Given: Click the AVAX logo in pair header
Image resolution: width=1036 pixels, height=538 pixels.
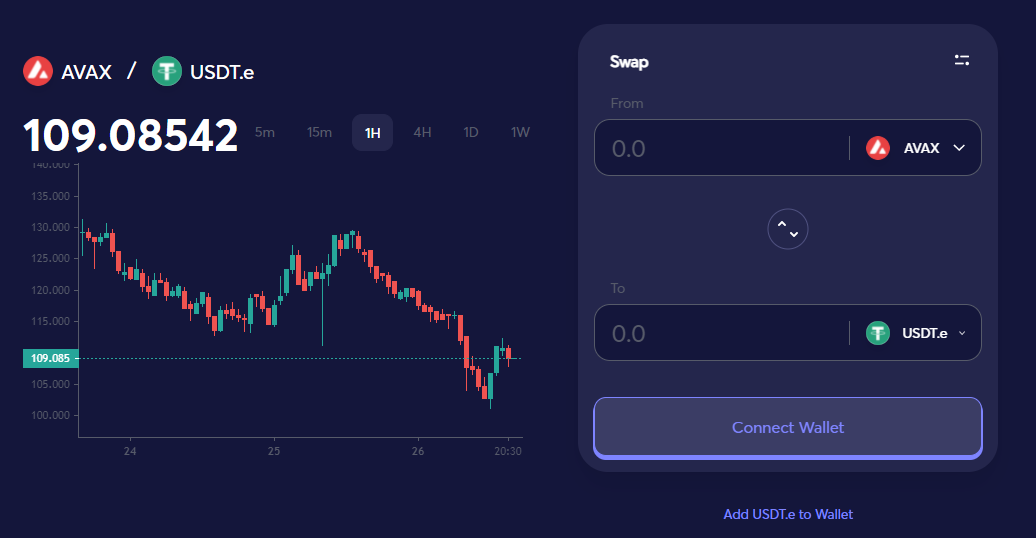Looking at the screenshot, I should coord(38,71).
